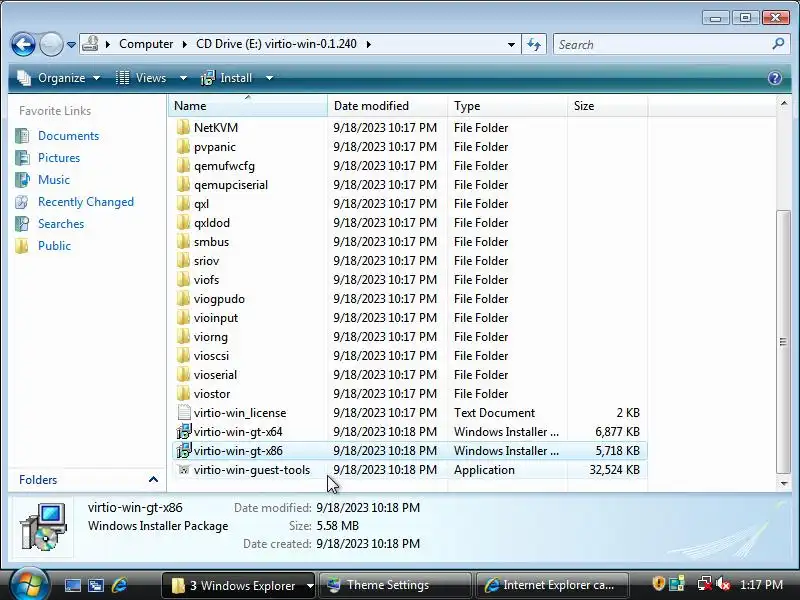Select the smbus folder icon
Viewport: 800px width, 600px height.
(x=183, y=241)
